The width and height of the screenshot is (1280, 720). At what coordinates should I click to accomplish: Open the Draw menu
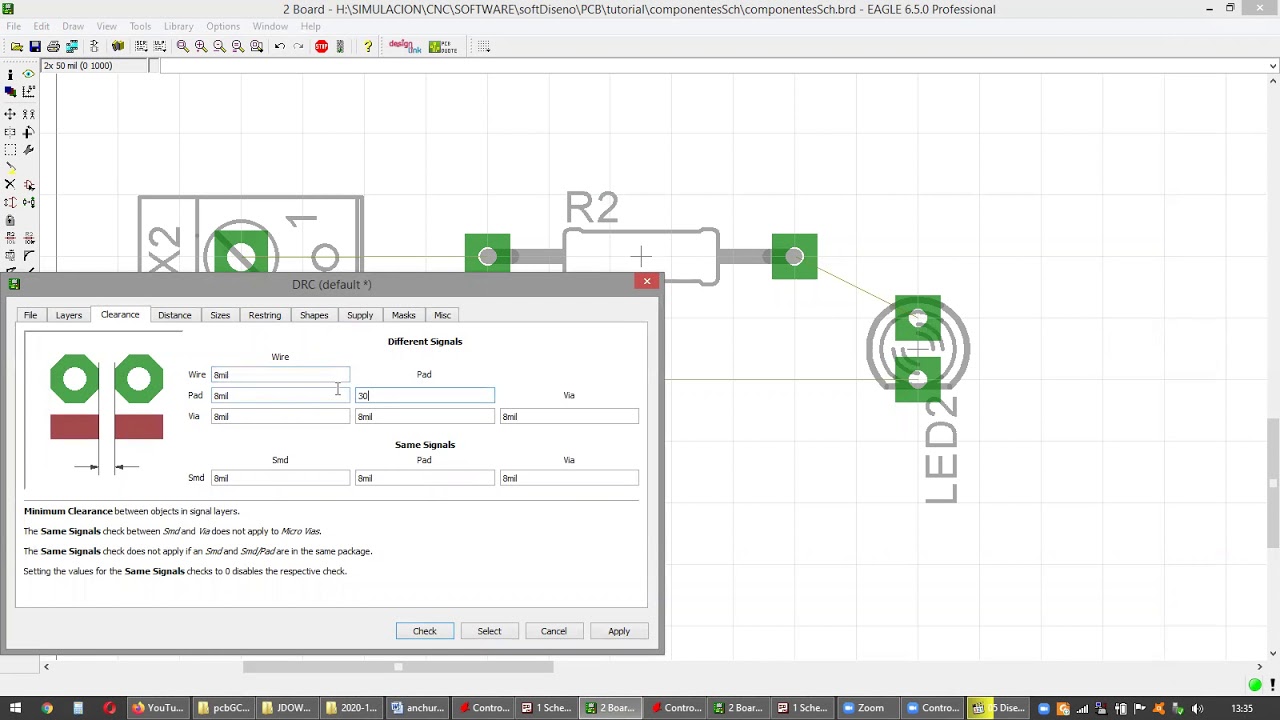[73, 26]
